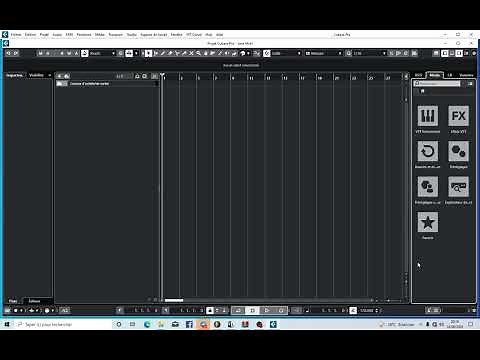This screenshot has height=360, width=480.
Task: Select the Range Selection tool
Action: tap(156, 53)
